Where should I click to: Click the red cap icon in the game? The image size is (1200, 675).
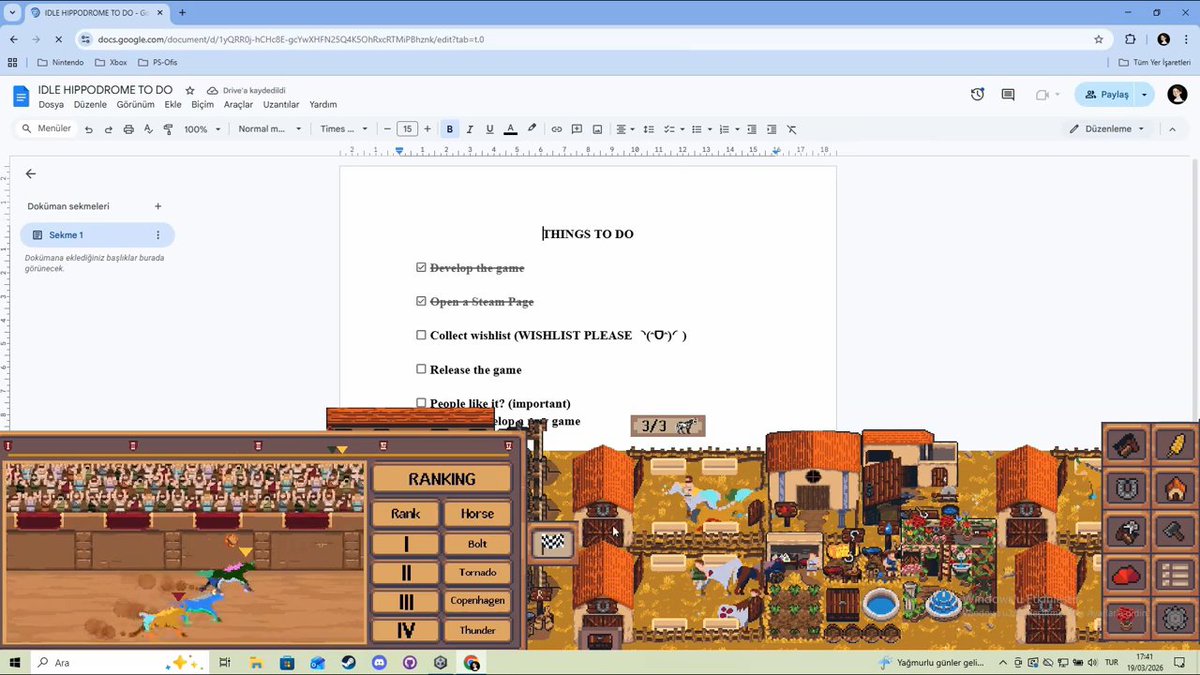pyautogui.click(x=1127, y=576)
